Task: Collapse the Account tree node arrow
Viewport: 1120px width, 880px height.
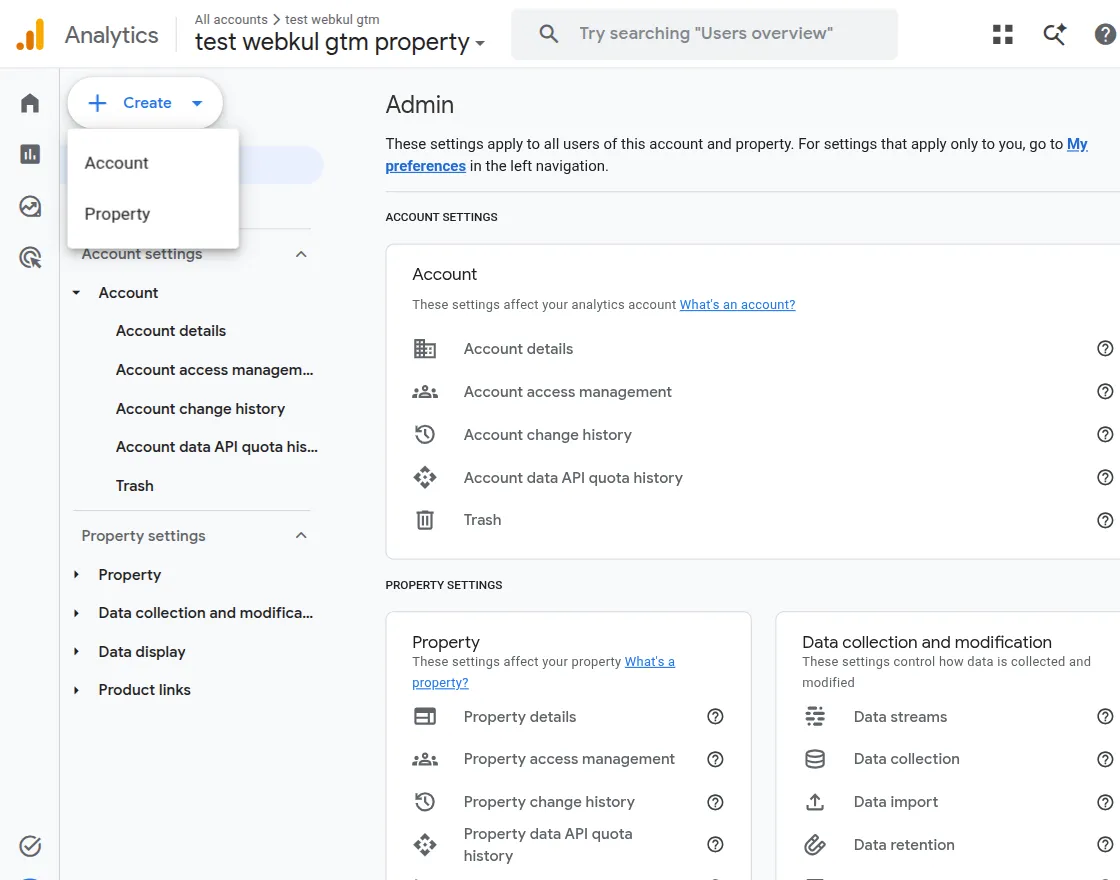Action: tap(76, 293)
